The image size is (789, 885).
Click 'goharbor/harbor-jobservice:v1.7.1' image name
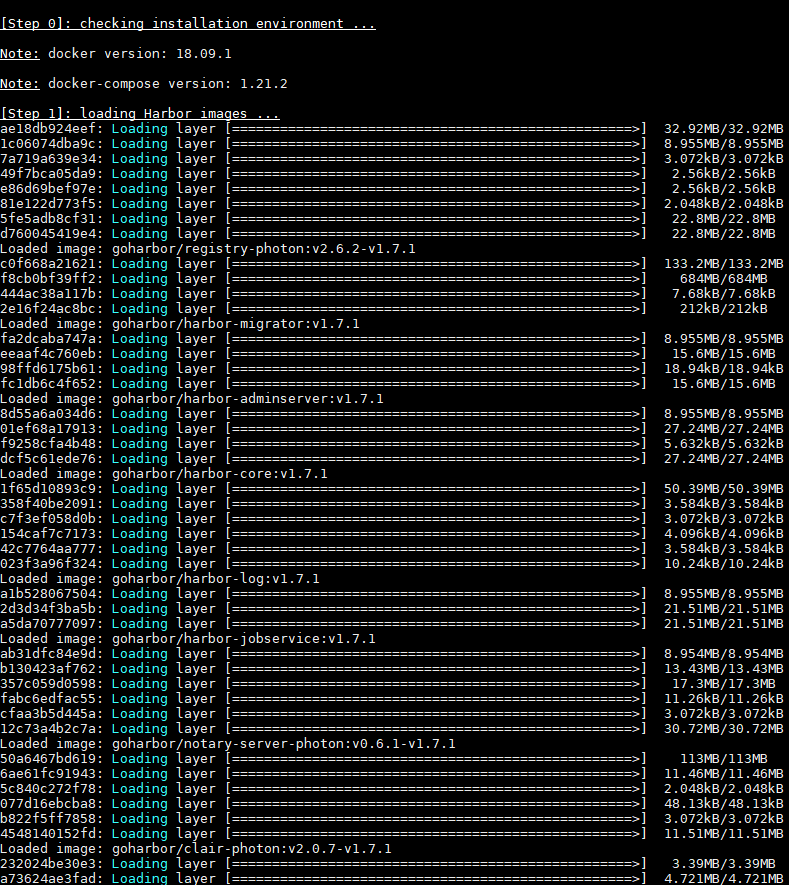tap(244, 639)
